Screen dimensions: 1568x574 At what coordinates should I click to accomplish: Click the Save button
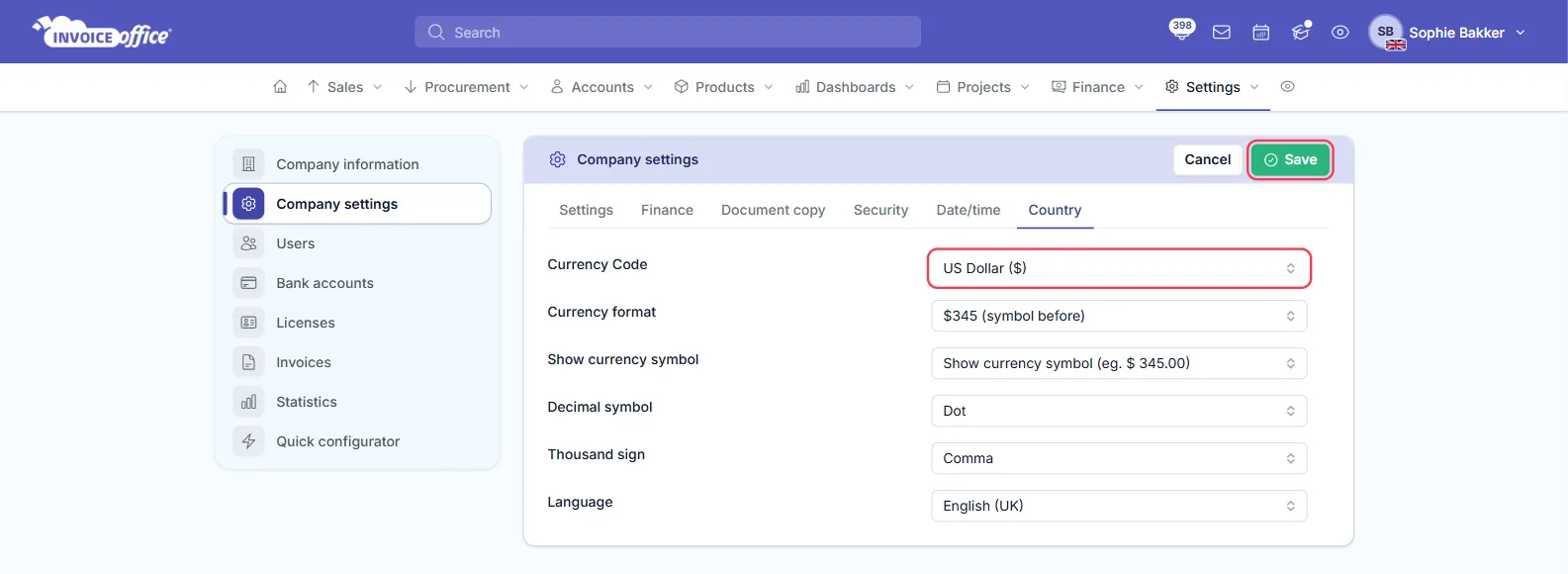(x=1290, y=159)
